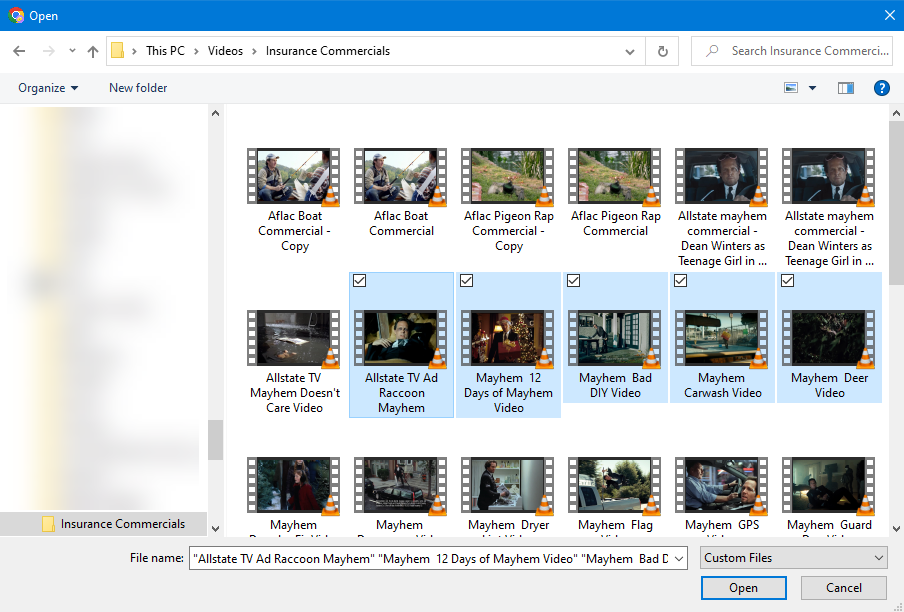Click the file list scroll down arrow
The image size is (904, 612).
pyautogui.click(x=897, y=528)
